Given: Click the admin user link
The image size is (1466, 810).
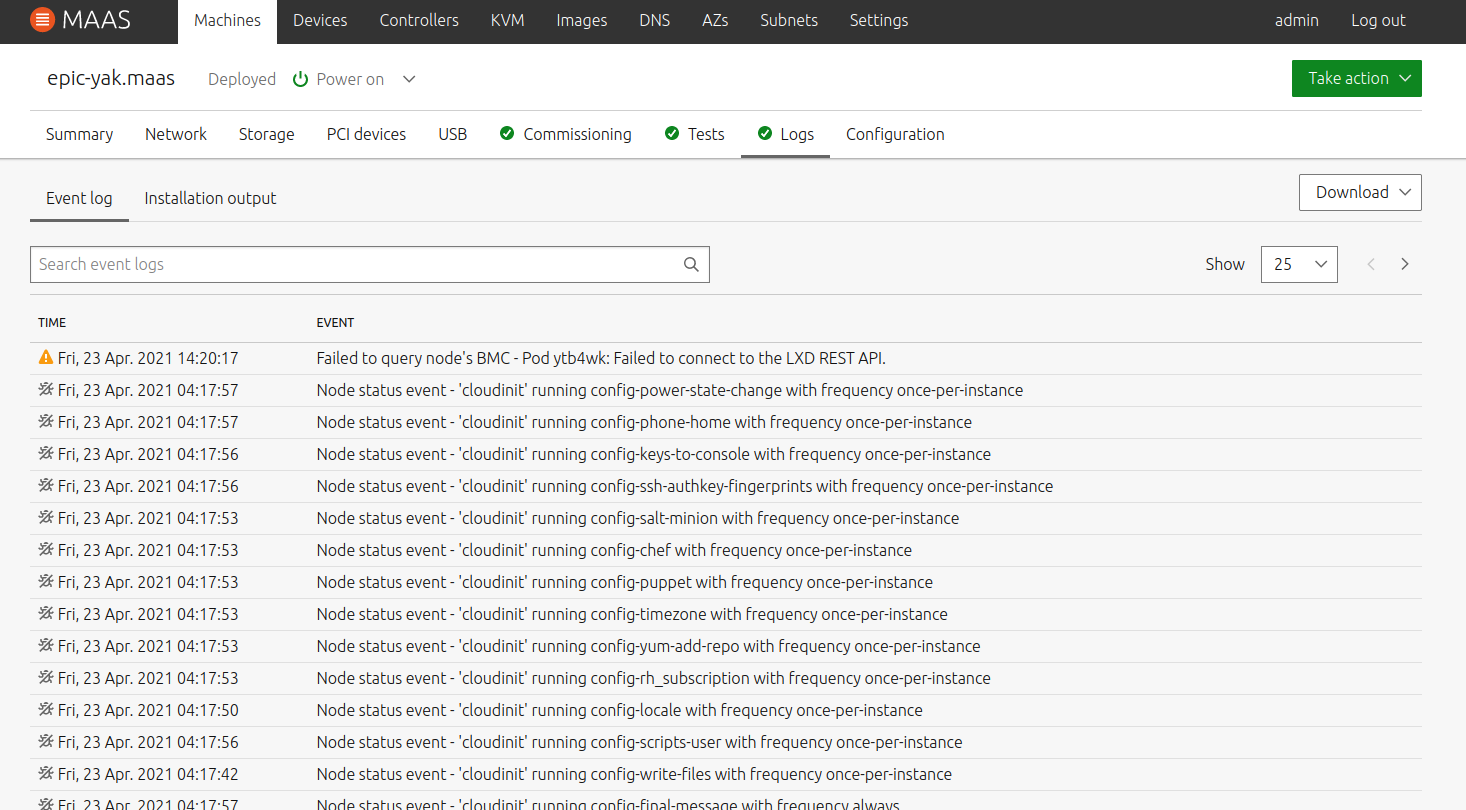Looking at the screenshot, I should point(1296,20).
